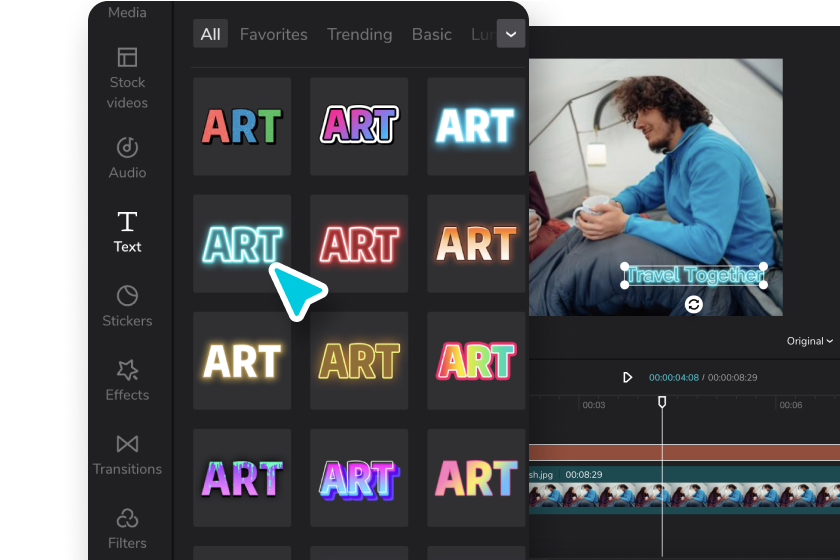Click the 00:06 mark on timeline ruler

coord(791,405)
